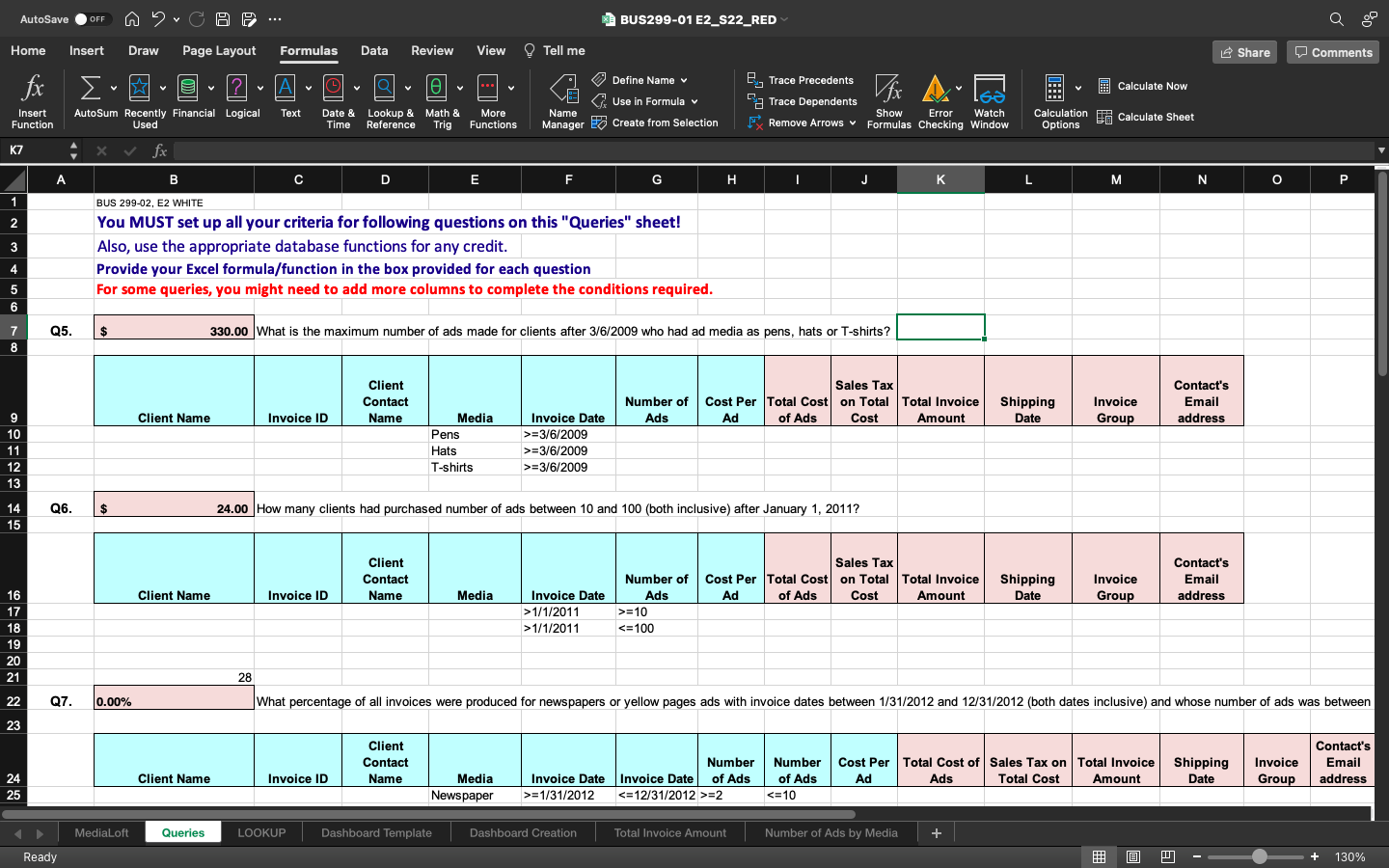
Task: Open Text functions icon
Action: point(286,89)
